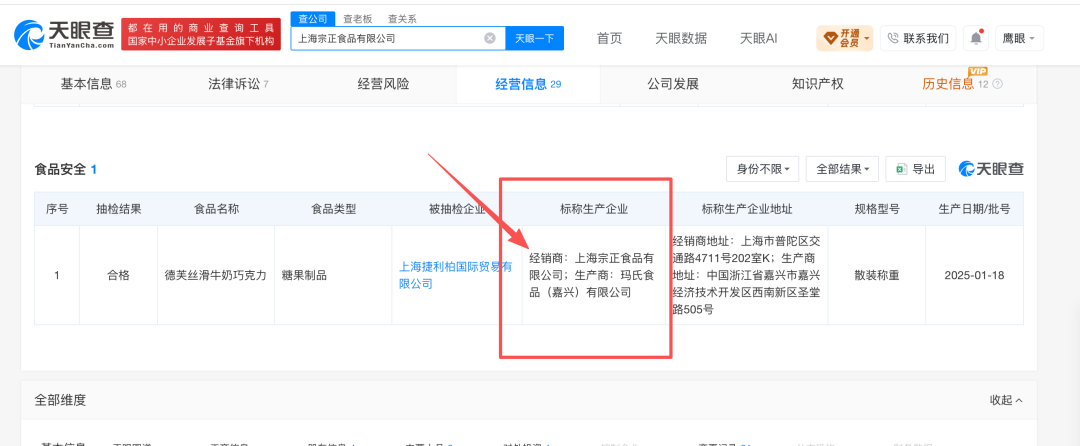Click the Tianyancha logo
The height and width of the screenshot is (446, 1080).
pyautogui.click(x=64, y=34)
